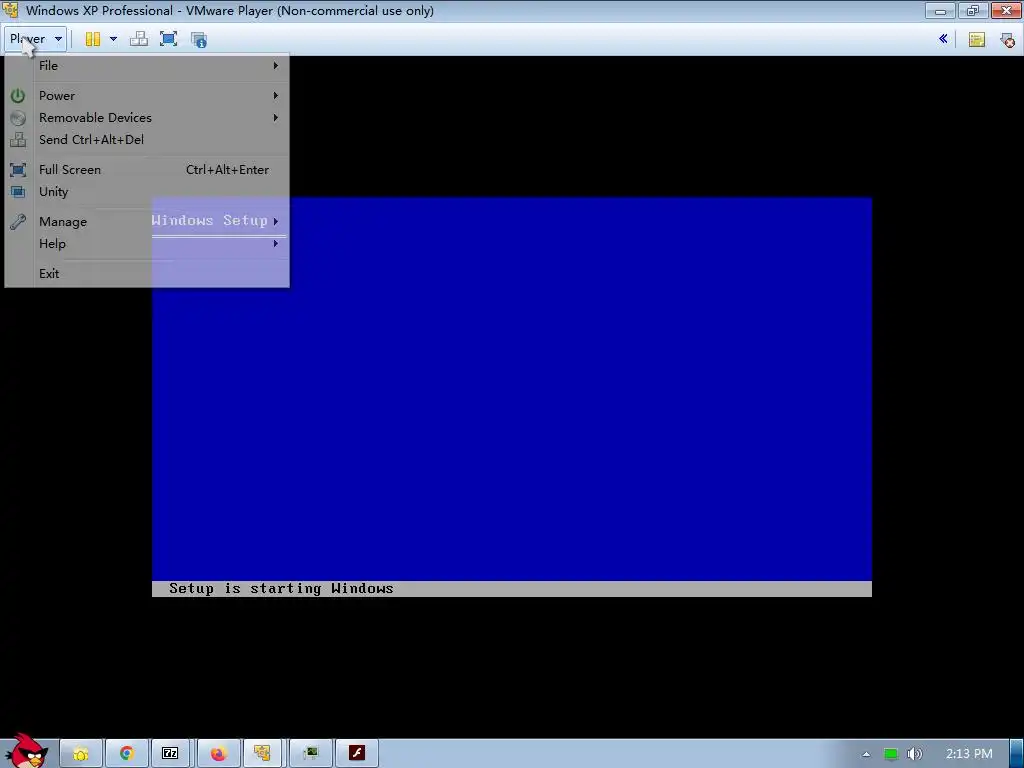This screenshot has width=1024, height=768.
Task: Expand the arrow next to Power
Action: (x=276, y=95)
